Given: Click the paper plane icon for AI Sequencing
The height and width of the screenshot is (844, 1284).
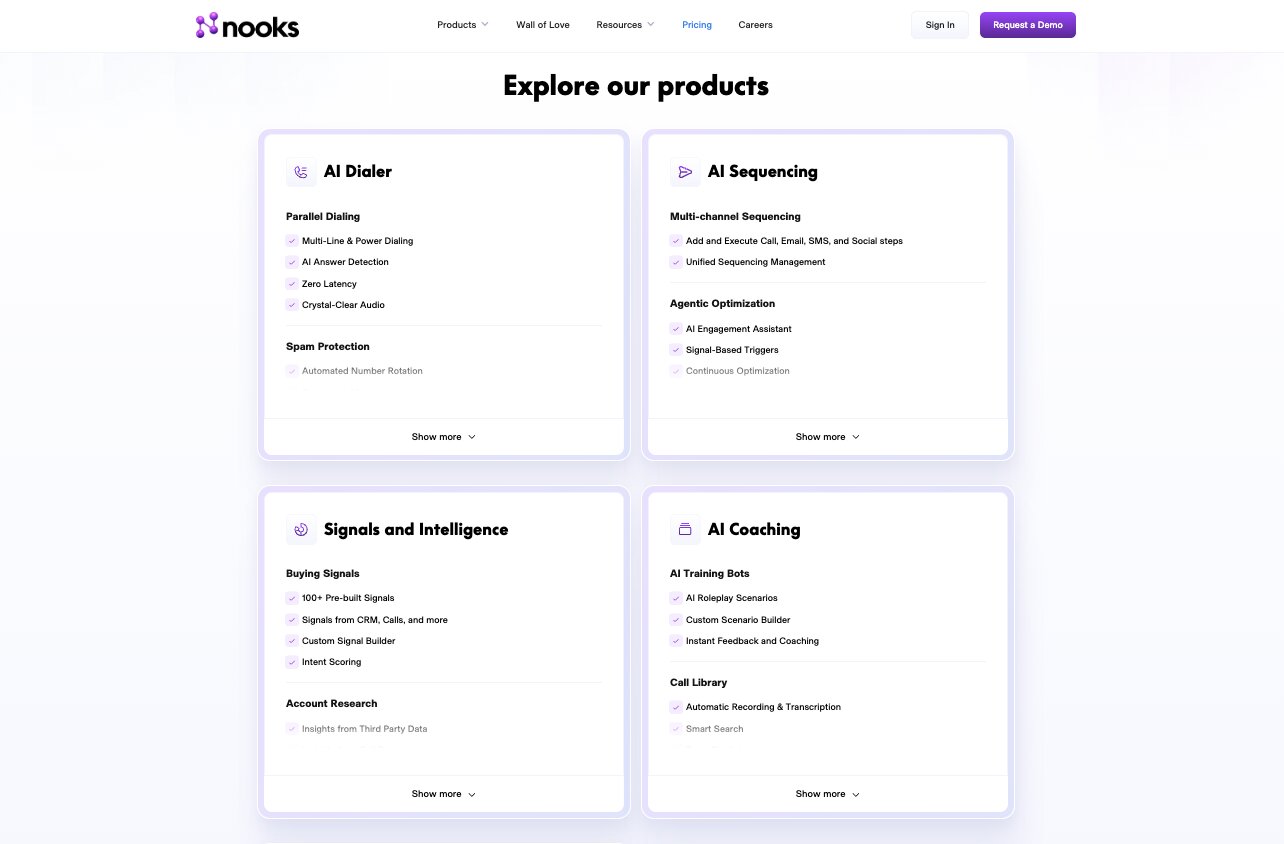Looking at the screenshot, I should 685,172.
